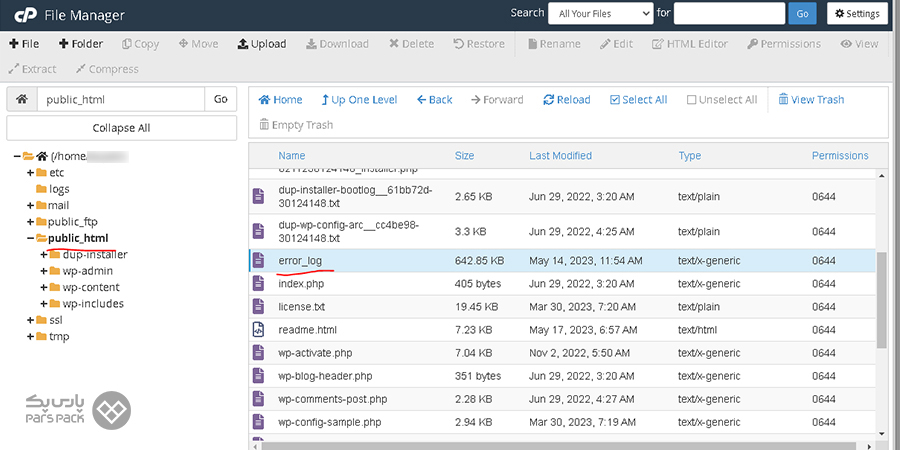This screenshot has width=900, height=450.
Task: Click the Delete toolbar item
Action: tap(412, 44)
